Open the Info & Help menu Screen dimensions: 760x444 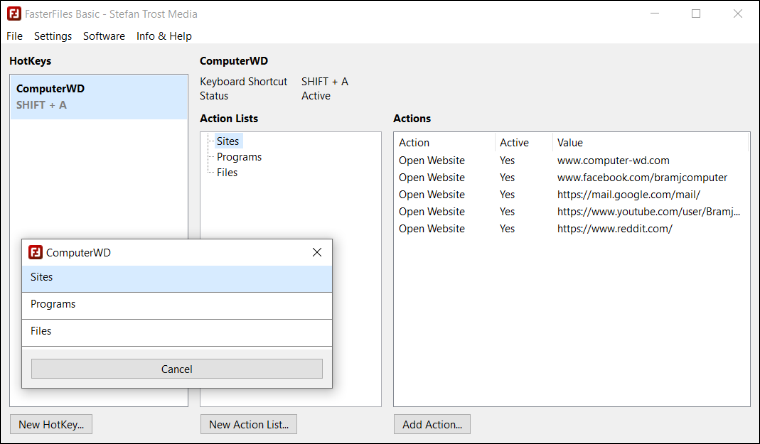coord(164,36)
